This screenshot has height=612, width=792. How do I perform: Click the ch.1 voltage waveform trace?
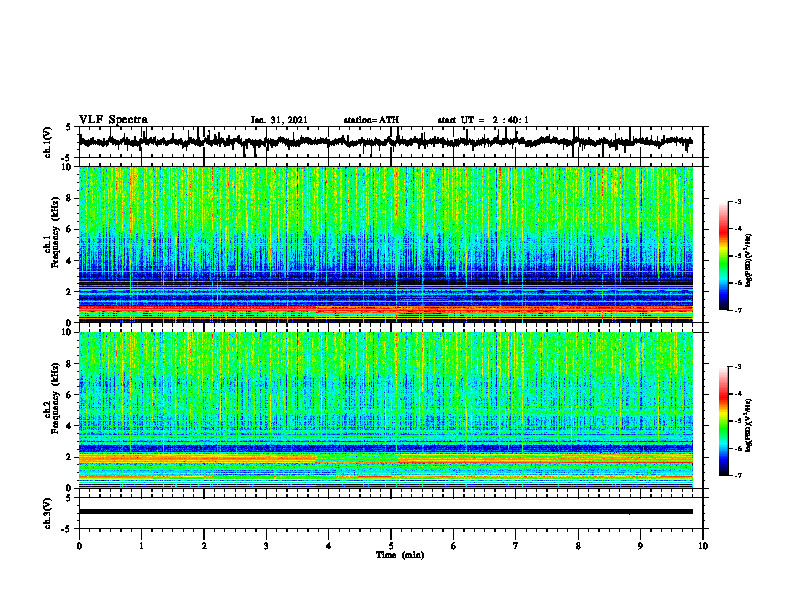[385, 142]
